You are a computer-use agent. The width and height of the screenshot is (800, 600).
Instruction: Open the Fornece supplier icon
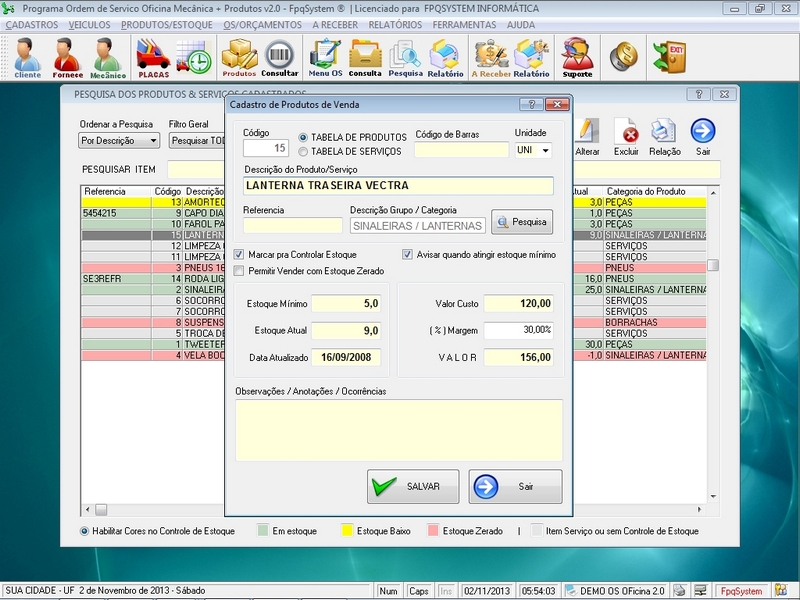tap(67, 58)
